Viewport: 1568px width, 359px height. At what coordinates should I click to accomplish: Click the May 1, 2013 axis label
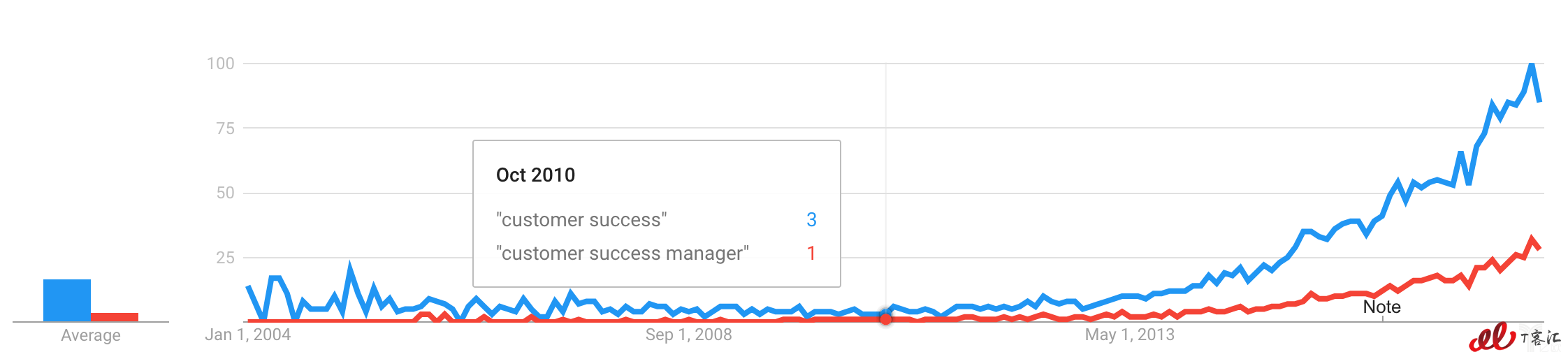point(1129,335)
